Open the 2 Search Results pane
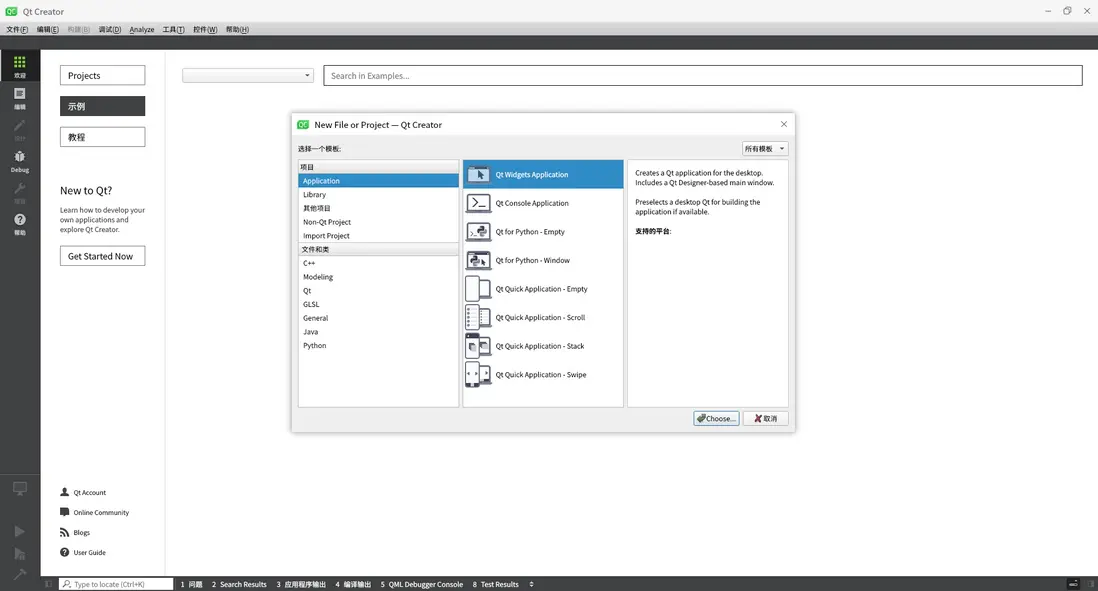 tap(239, 584)
